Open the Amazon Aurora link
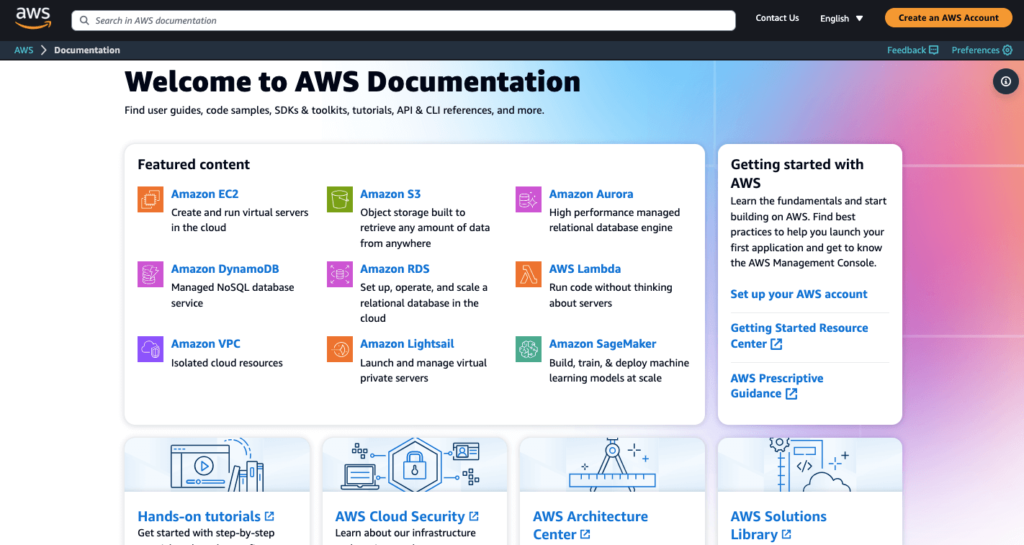This screenshot has width=1024, height=545. point(591,194)
